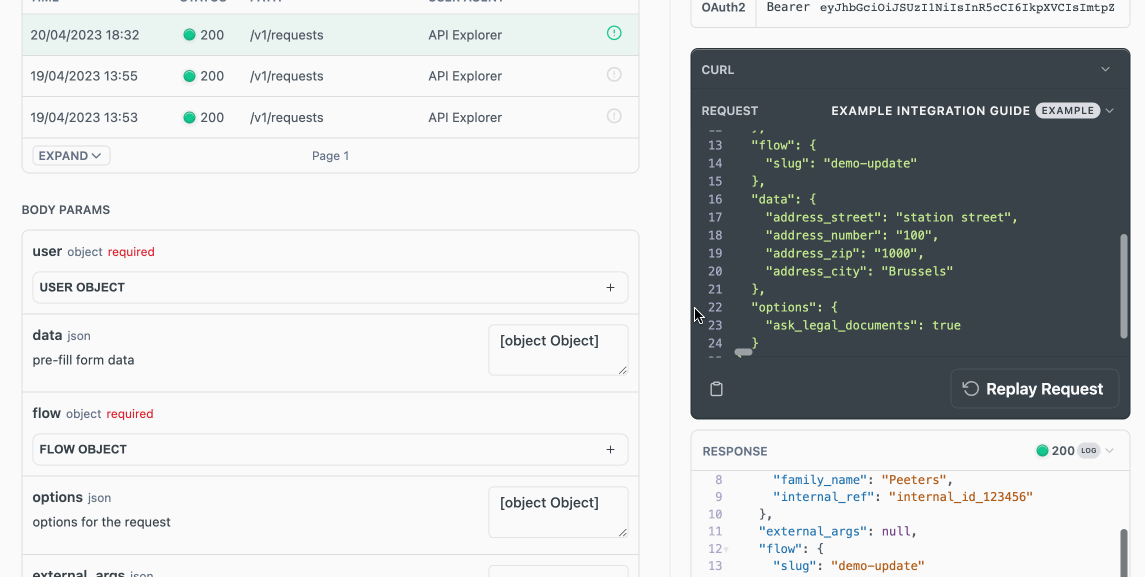1145x577 pixels.
Task: Click the resize handle of the options text area
Action: (622, 532)
